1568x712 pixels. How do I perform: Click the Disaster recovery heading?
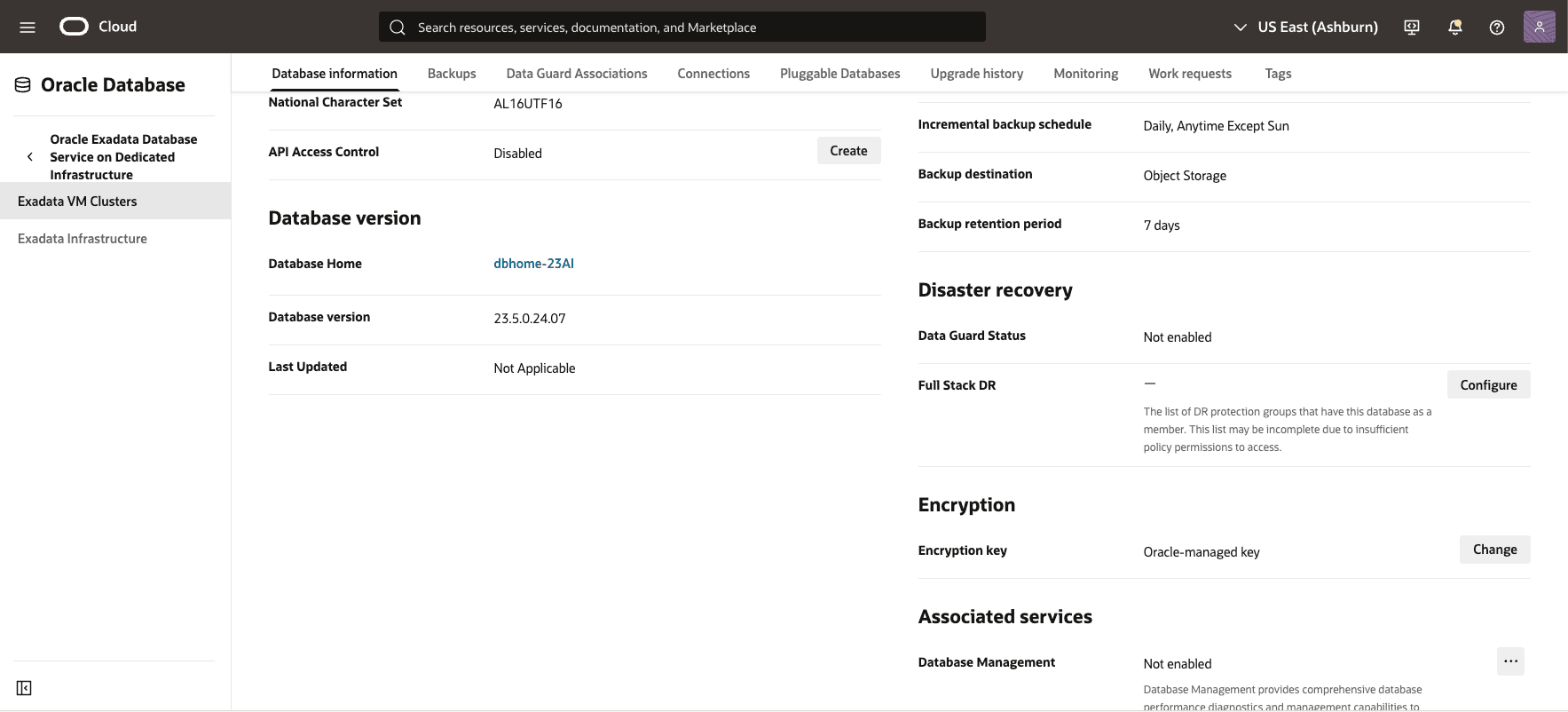995,290
